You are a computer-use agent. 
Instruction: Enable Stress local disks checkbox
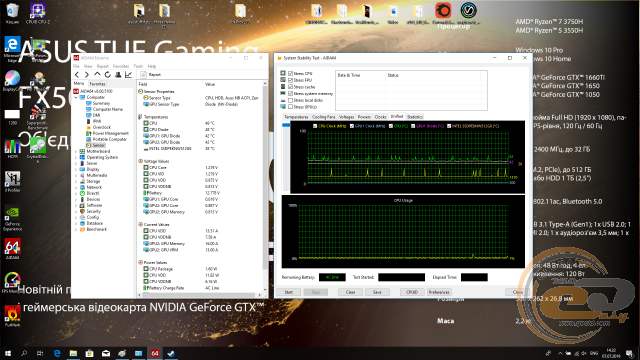(x=291, y=100)
